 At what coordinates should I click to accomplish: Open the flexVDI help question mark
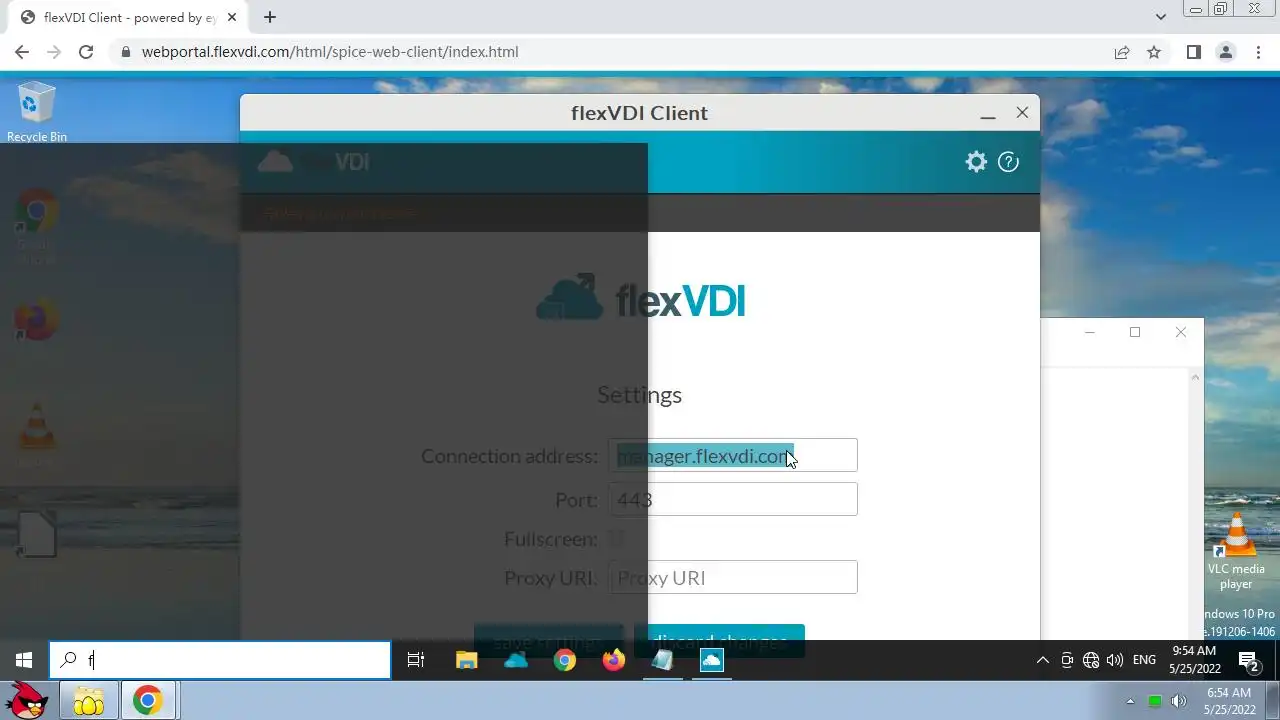coord(1008,162)
